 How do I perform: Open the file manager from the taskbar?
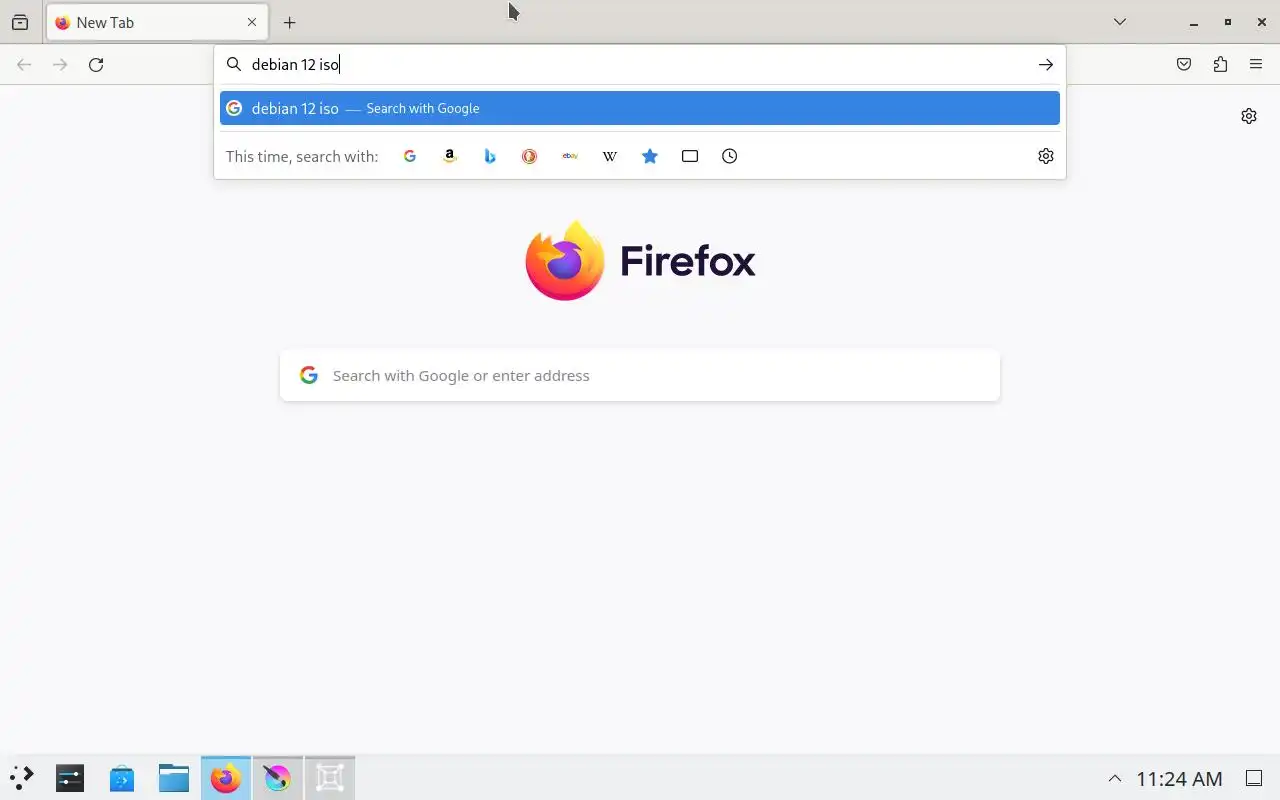tap(174, 777)
